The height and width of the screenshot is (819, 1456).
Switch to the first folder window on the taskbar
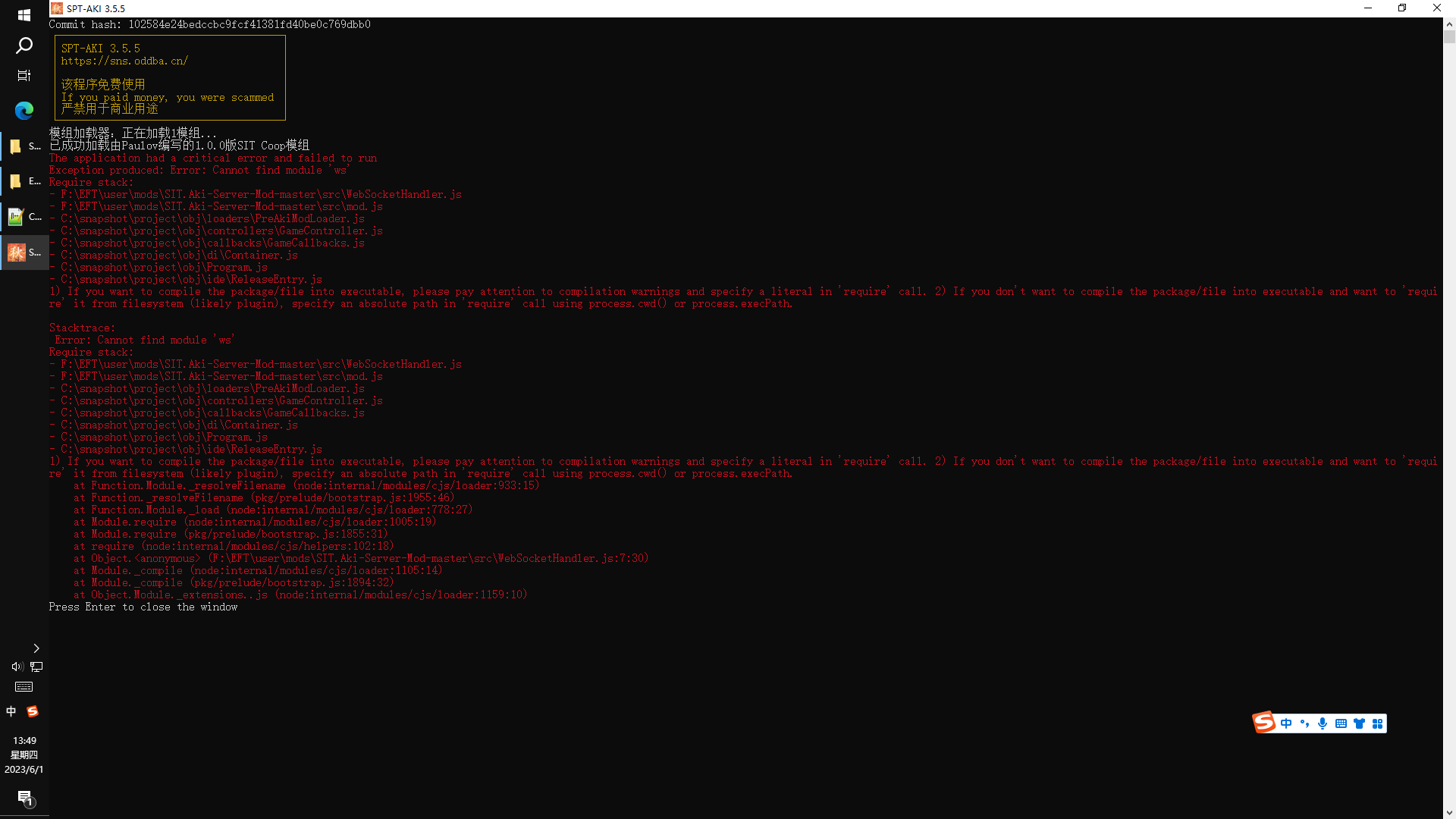(24, 146)
